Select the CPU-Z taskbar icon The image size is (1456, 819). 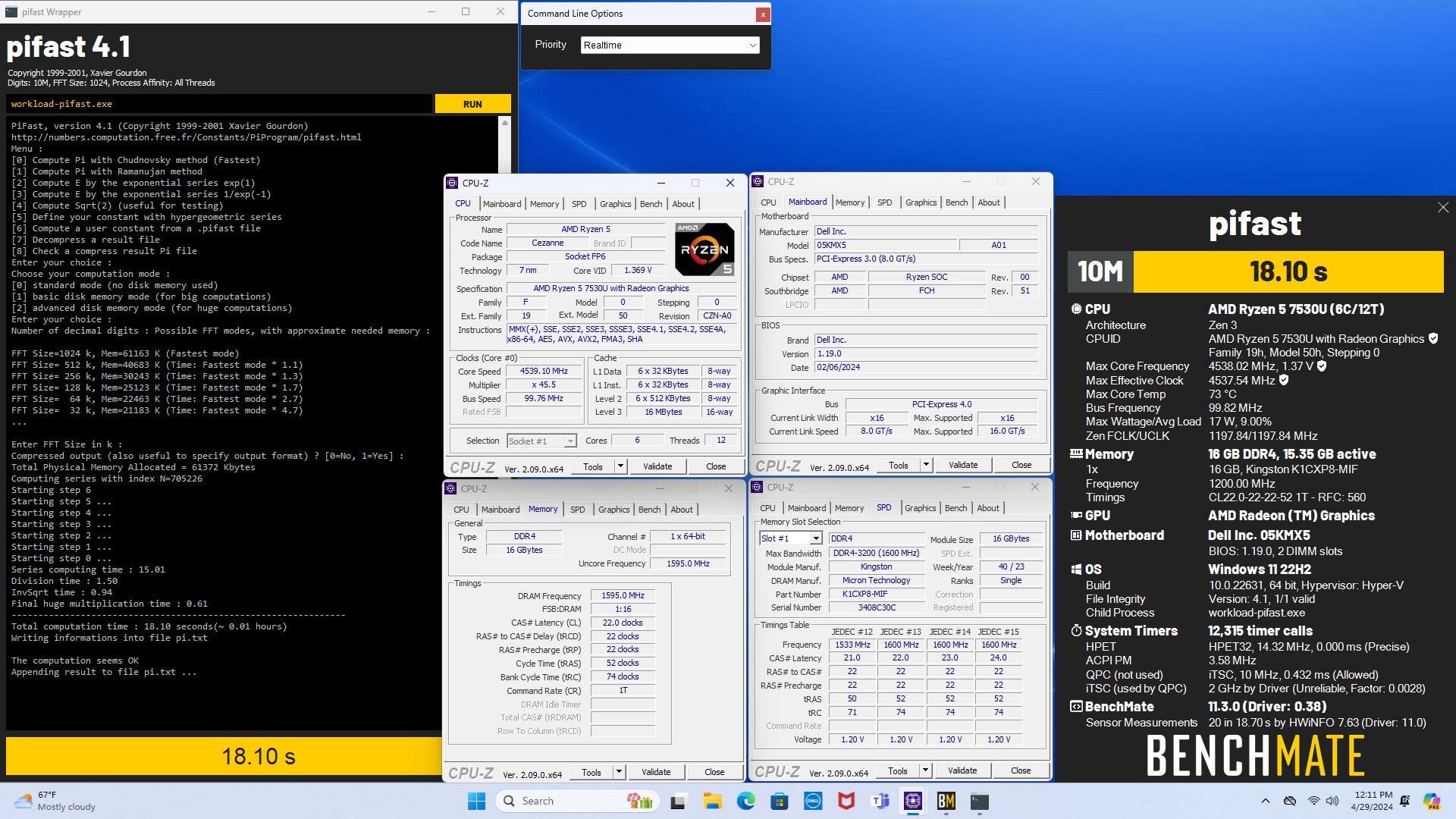913,801
